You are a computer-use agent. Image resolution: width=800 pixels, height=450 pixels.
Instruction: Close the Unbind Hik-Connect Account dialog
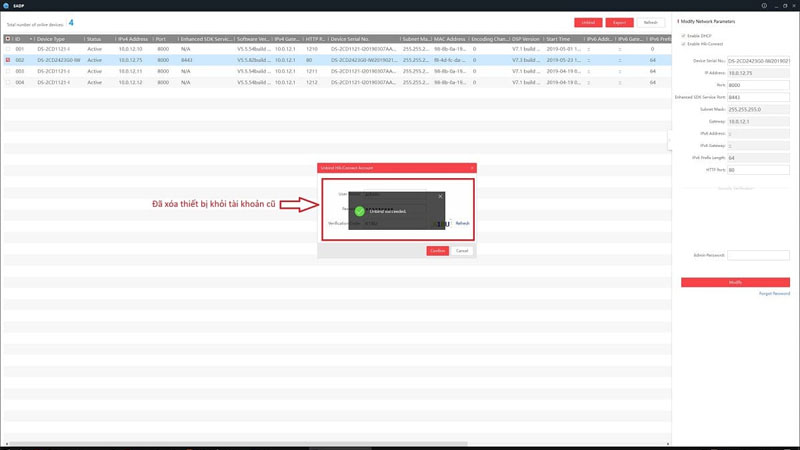(469, 167)
